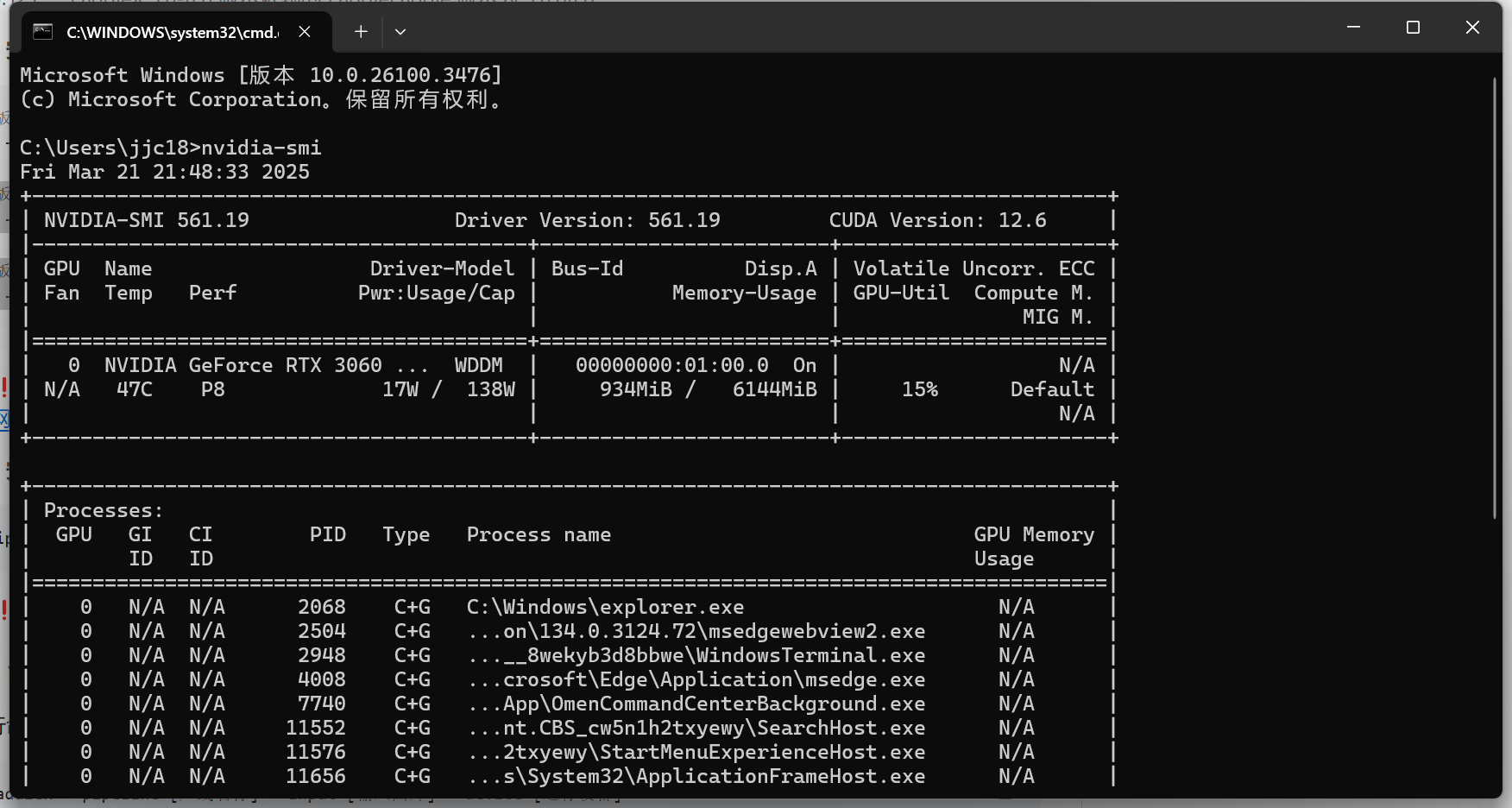Click the Driver Version 561.19 text
The width and height of the screenshot is (1512, 808).
[x=587, y=220]
